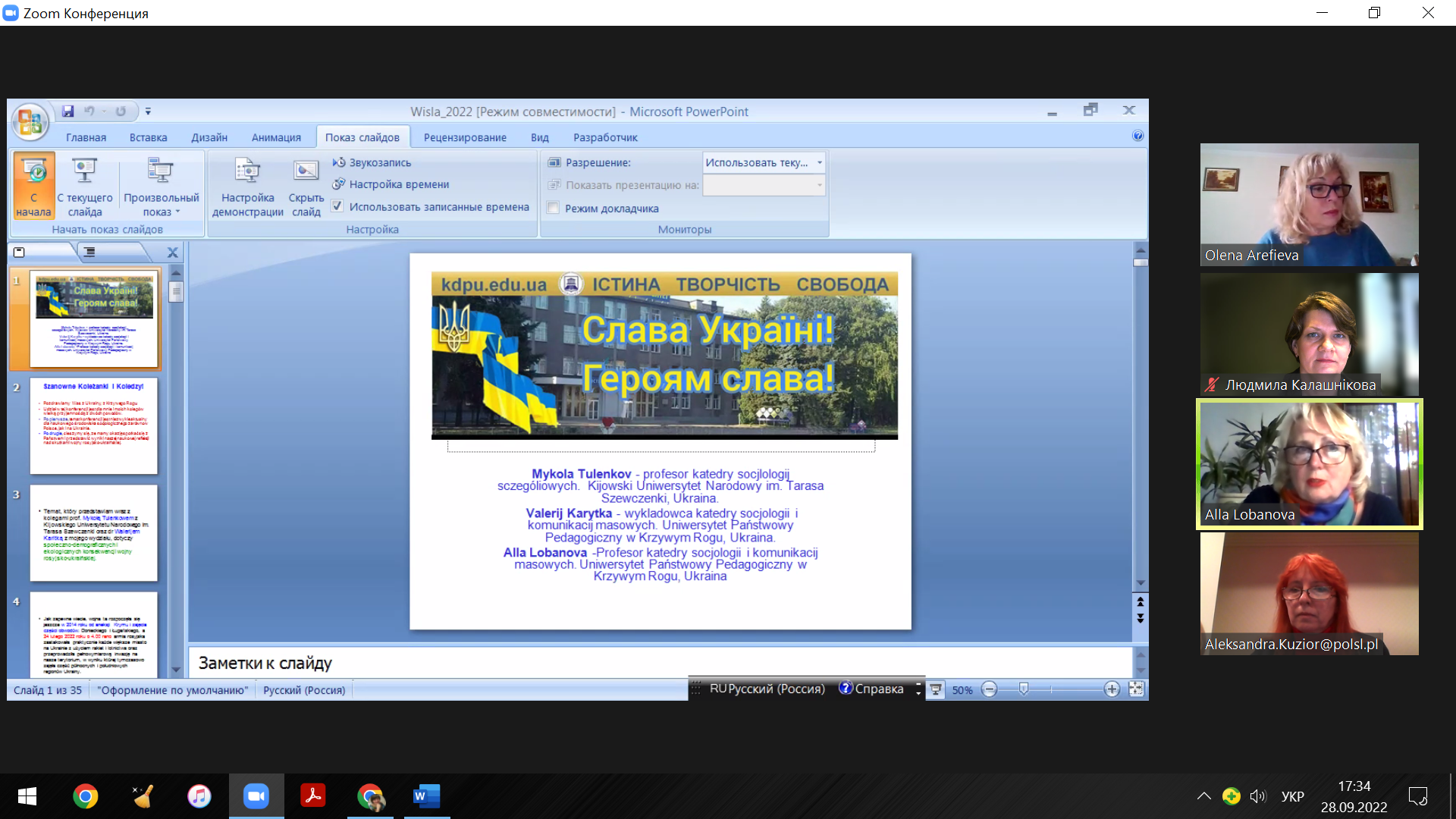
Task: Expand the 'Разрешение' resolution dropdown
Action: pos(819,162)
